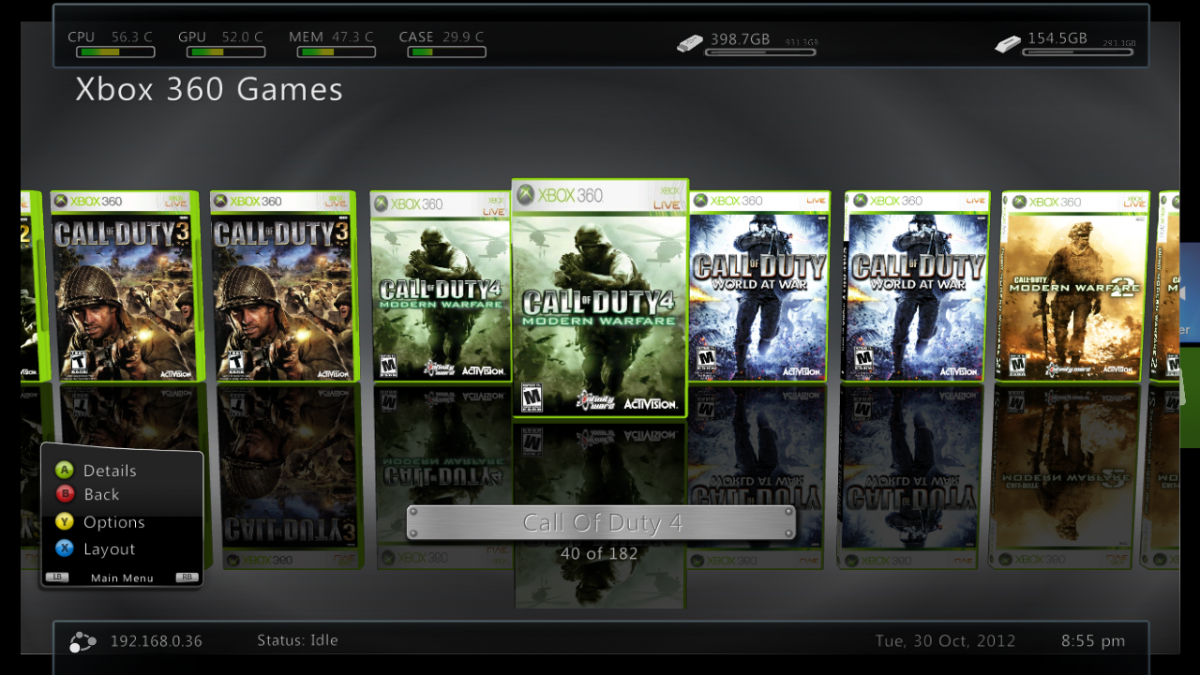Image resolution: width=1200 pixels, height=675 pixels.
Task: Select the leftmost full Call of Duty 3 cover
Action: pos(125,286)
